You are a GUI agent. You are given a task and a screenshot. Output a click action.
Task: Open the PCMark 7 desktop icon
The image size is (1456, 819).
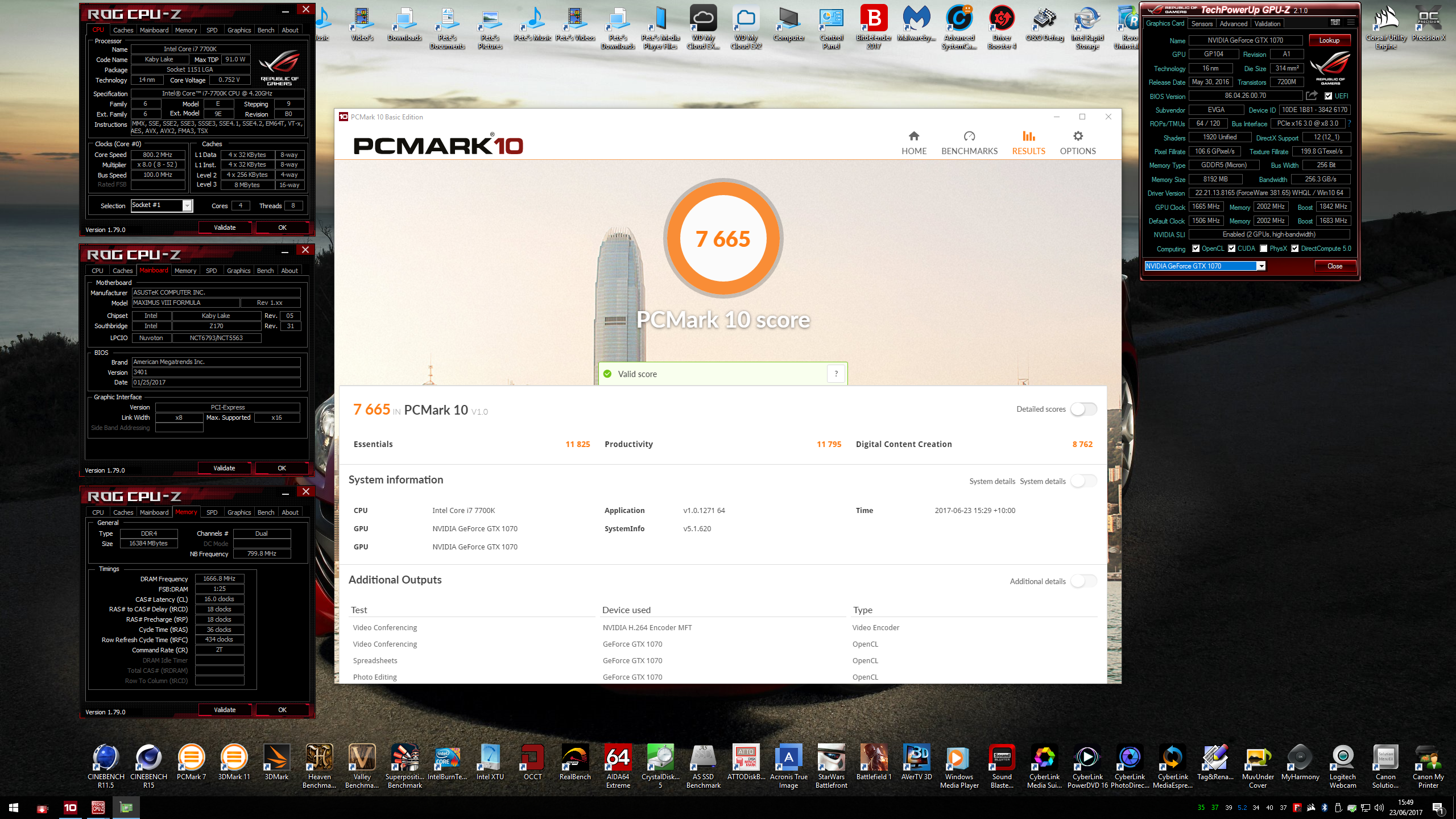(191, 762)
